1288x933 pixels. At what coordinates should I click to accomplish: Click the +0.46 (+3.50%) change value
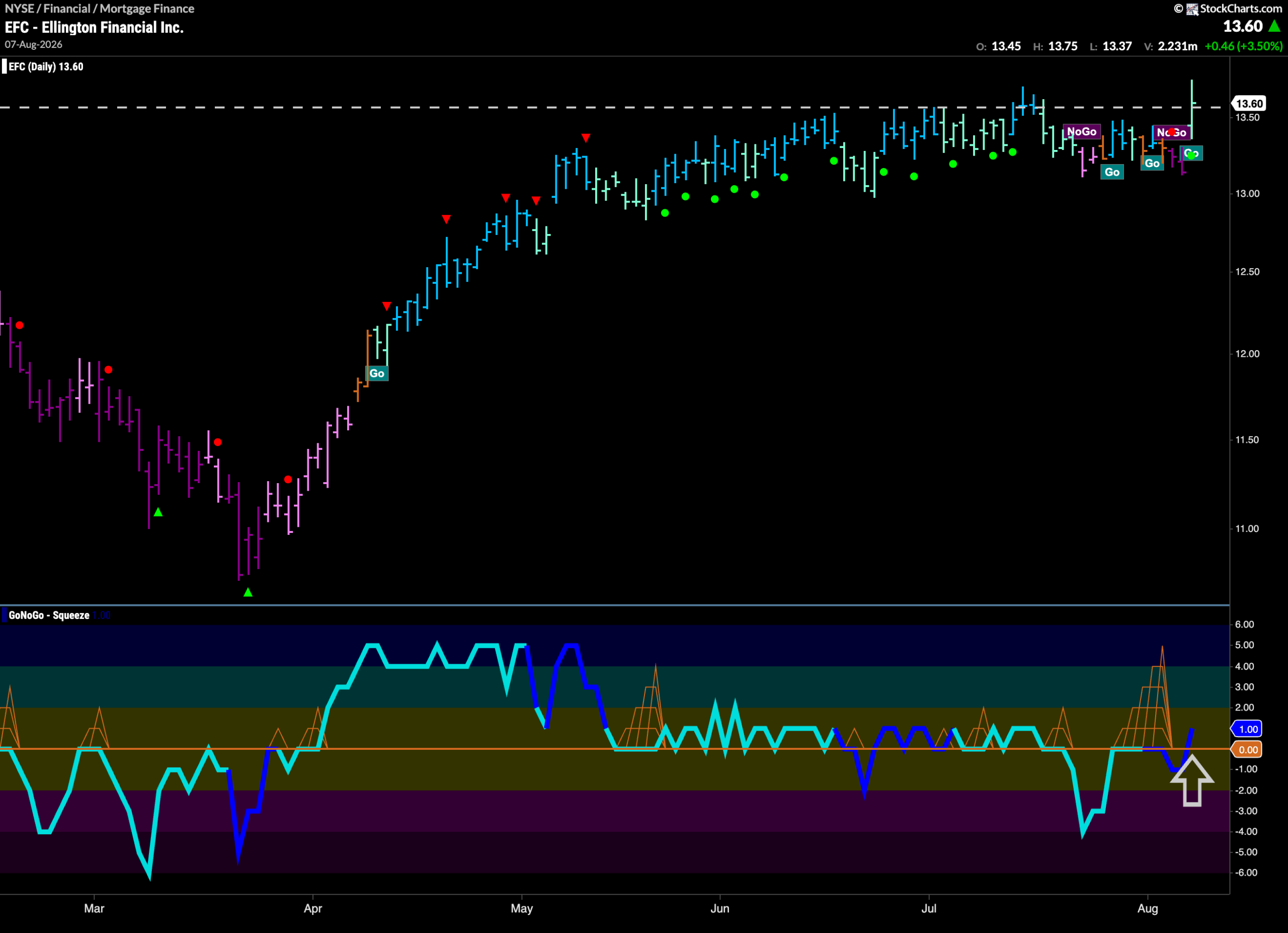coord(1243,46)
